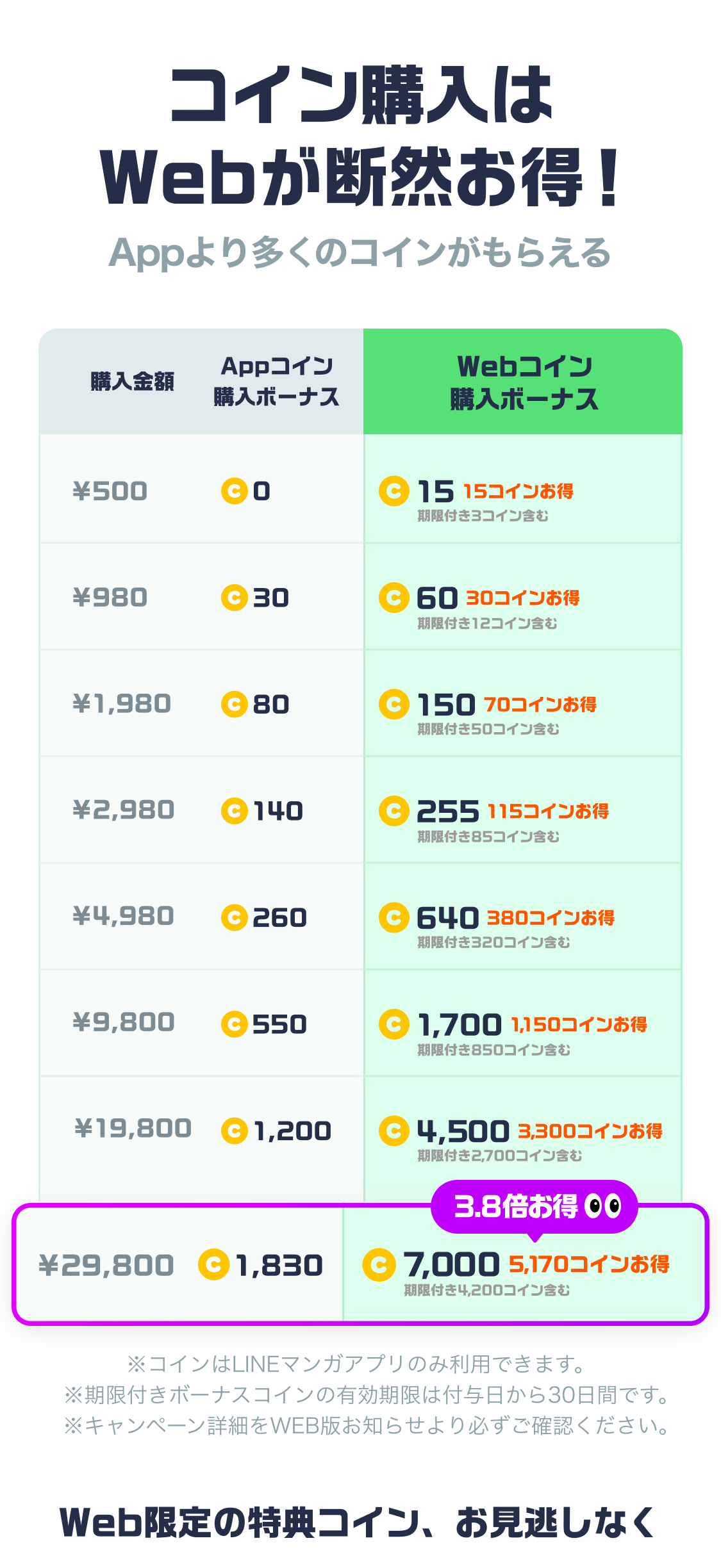
Task: Tap the 1,150コインお得 orange text
Action: [x=579, y=1024]
